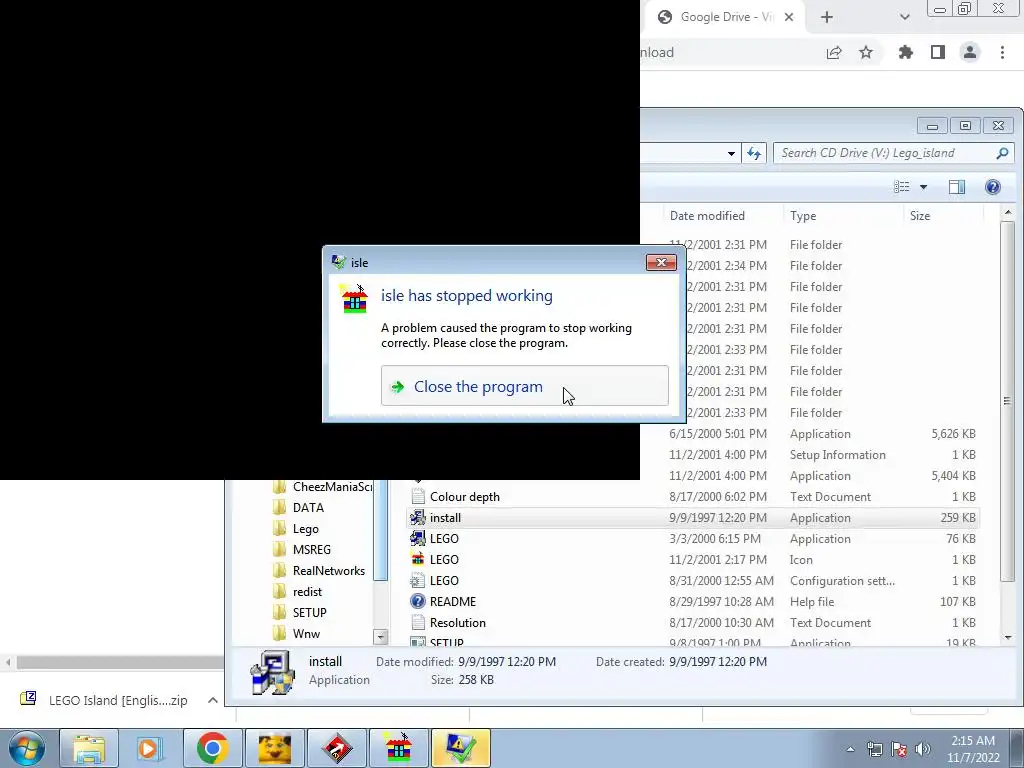The width and height of the screenshot is (1024, 768).
Task: Open the Chrome three-dot menu
Action: click(x=1002, y=52)
